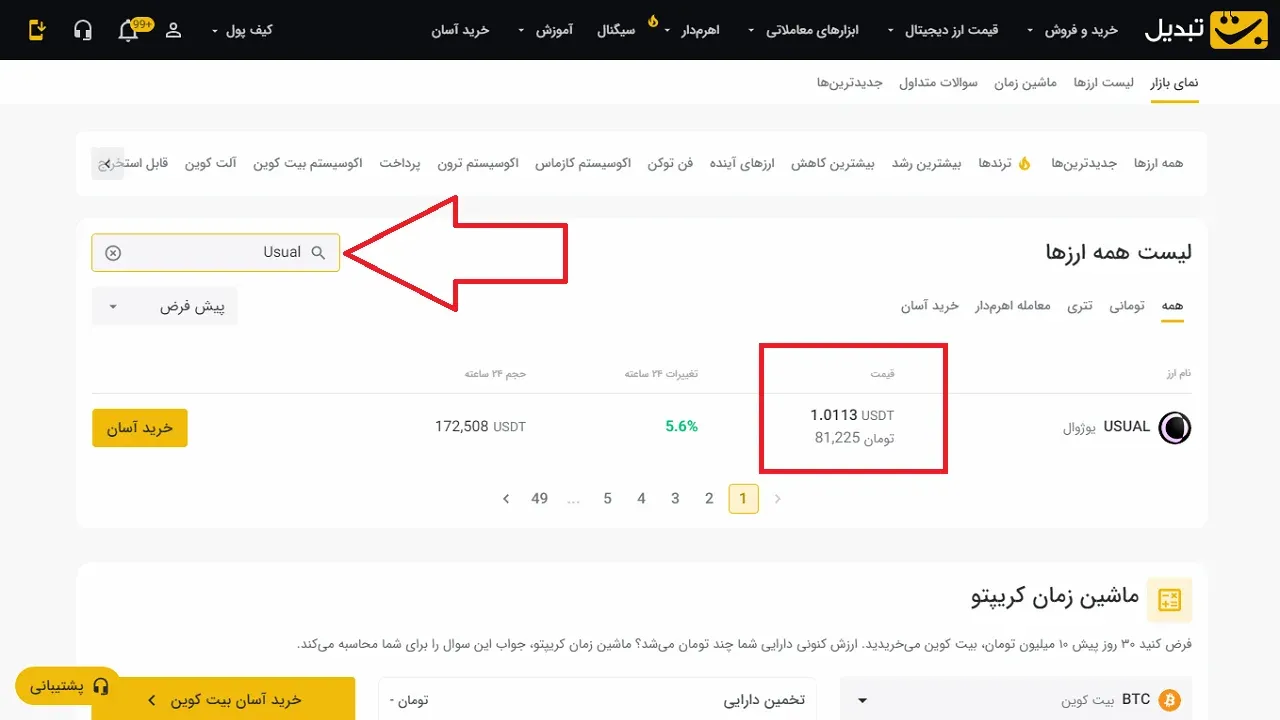Open the پیش فرض sort dropdown
The height and width of the screenshot is (720, 1280).
pos(165,307)
